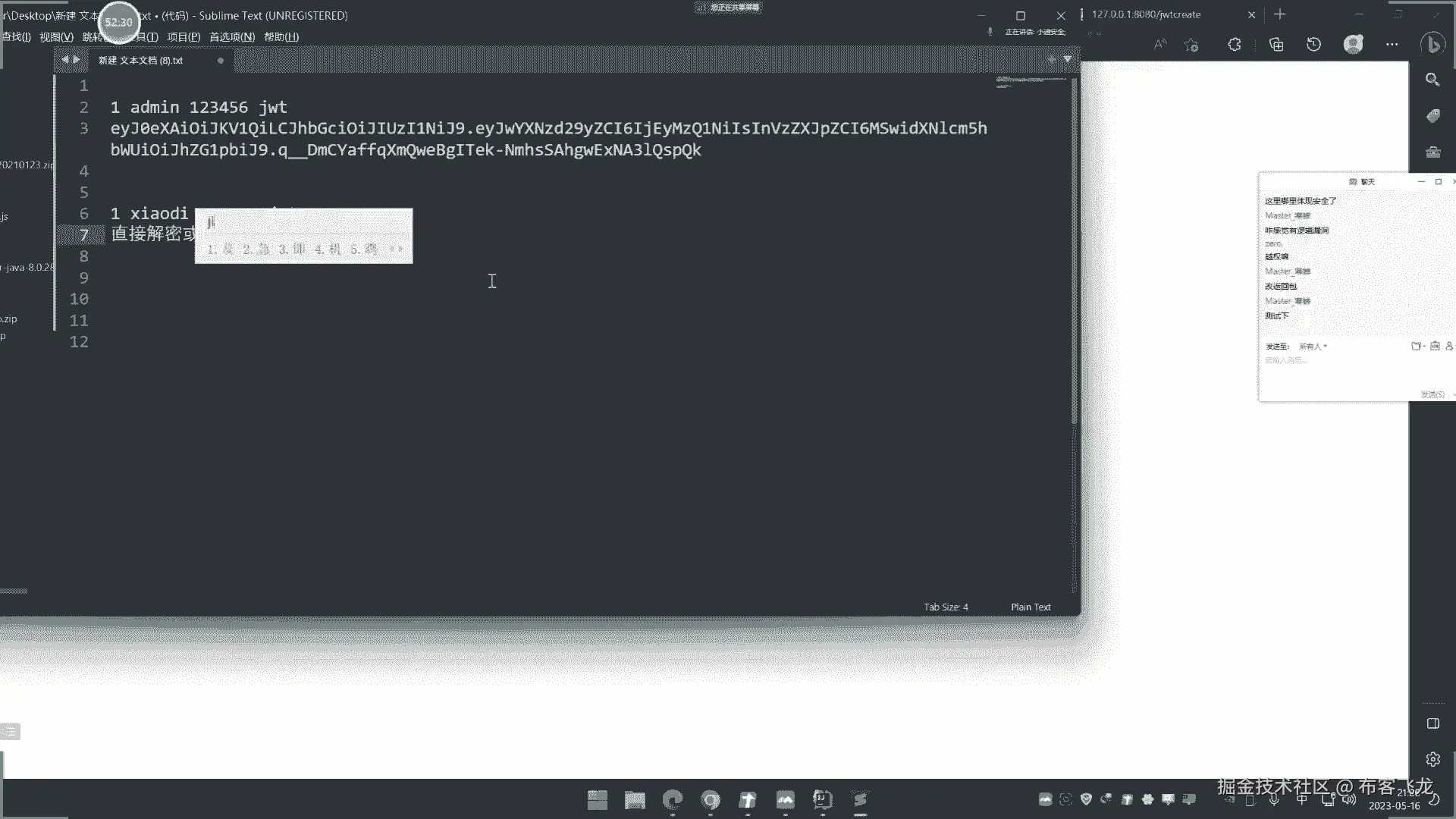Click the Bing sidebar button
The width and height of the screenshot is (1456, 819).
(x=1432, y=45)
